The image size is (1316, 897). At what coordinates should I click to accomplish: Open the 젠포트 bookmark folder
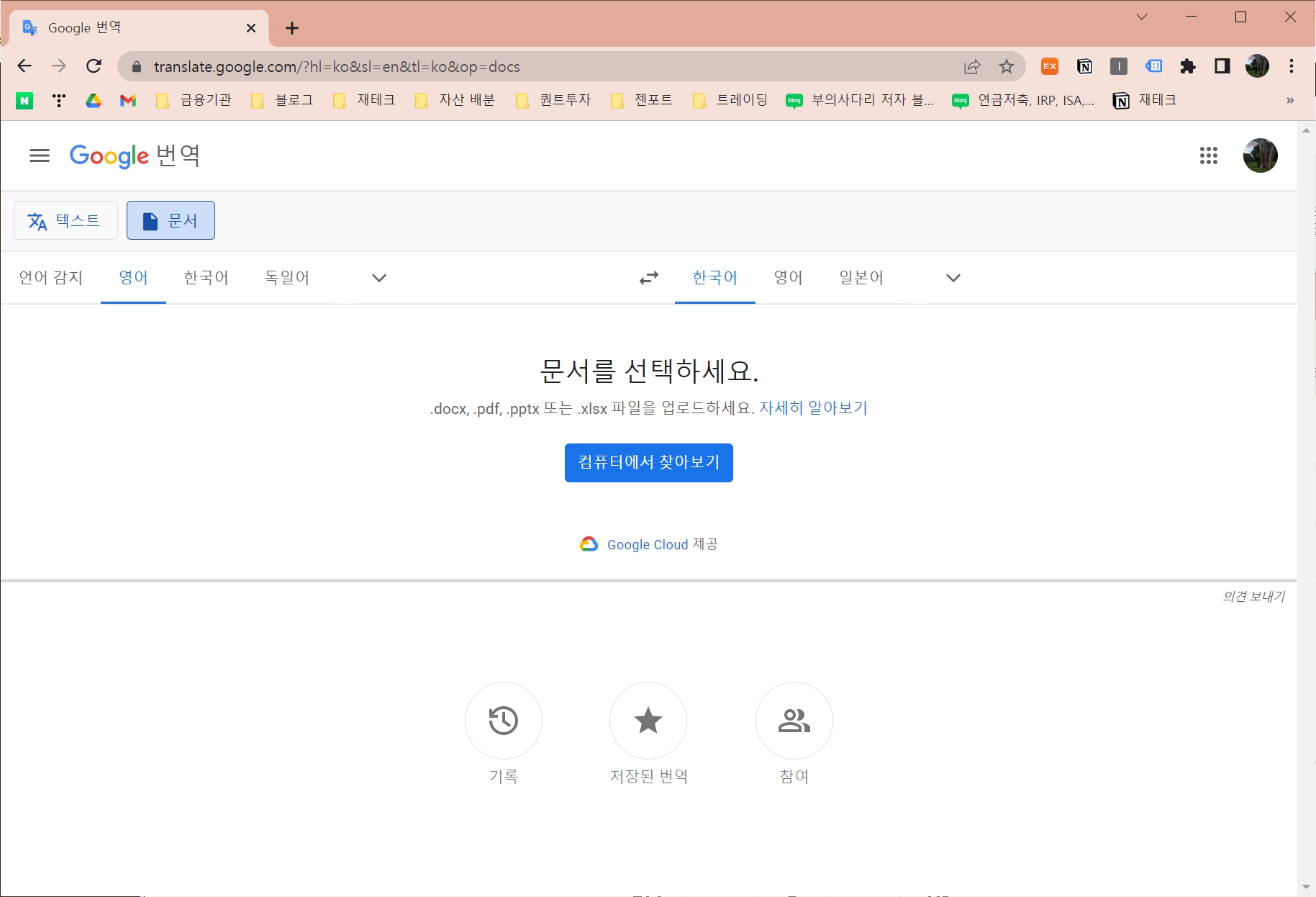pyautogui.click(x=643, y=101)
